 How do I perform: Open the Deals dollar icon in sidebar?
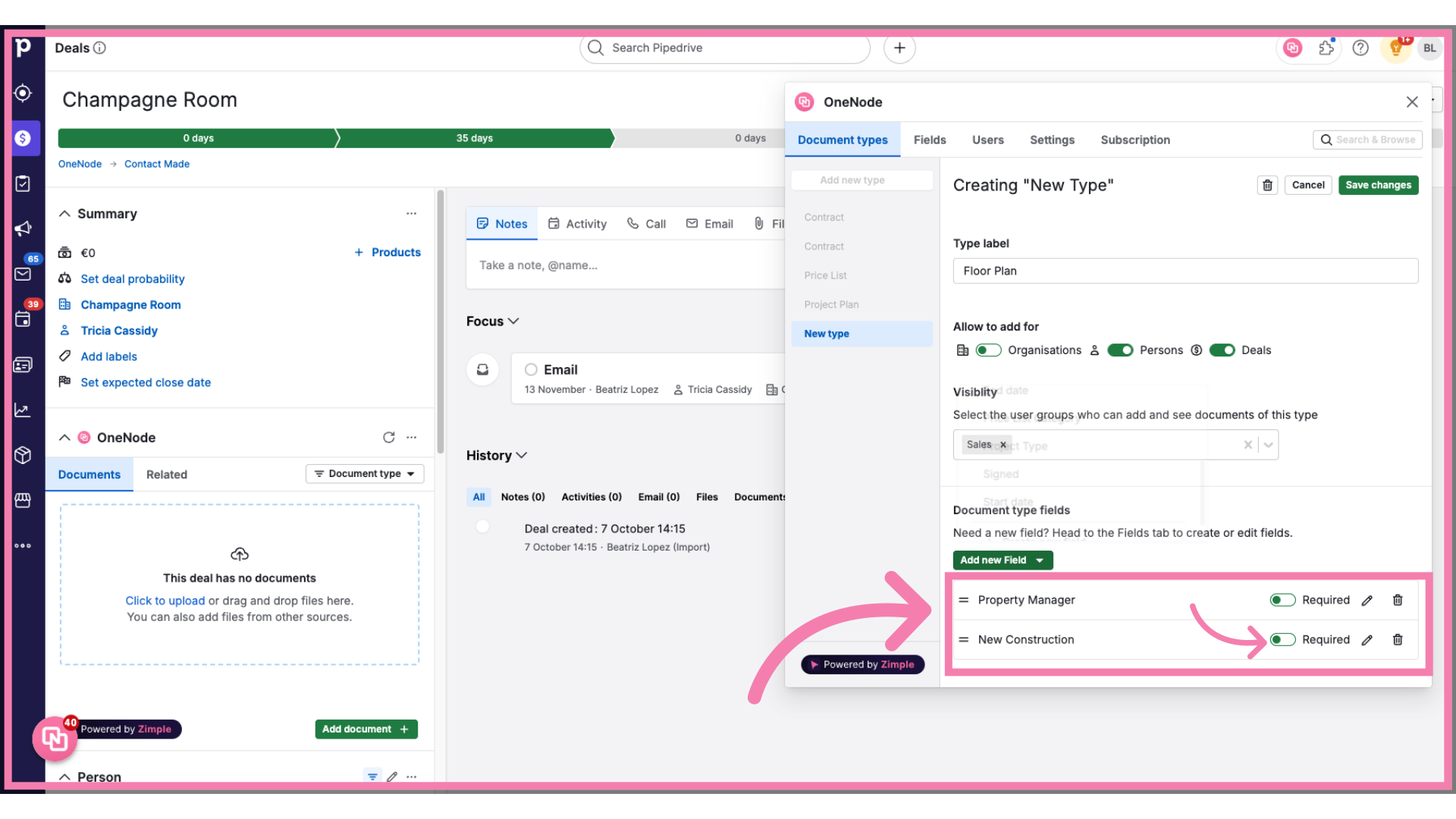[x=23, y=138]
